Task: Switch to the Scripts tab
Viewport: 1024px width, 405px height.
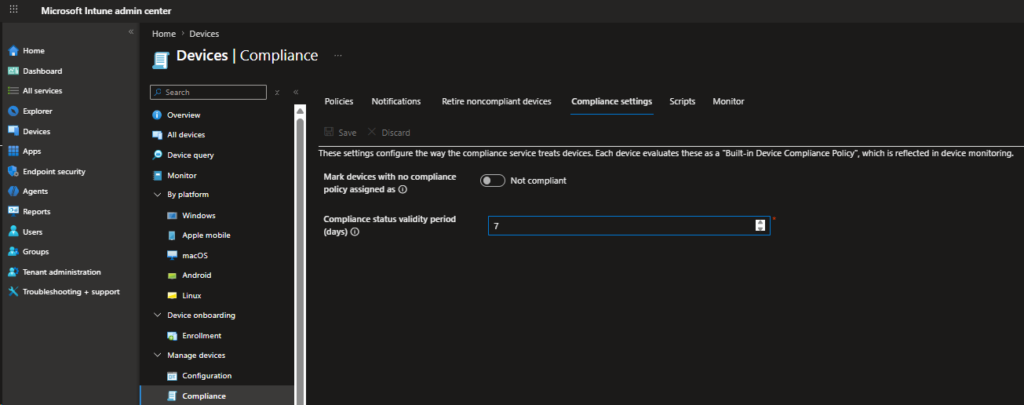Action: [x=682, y=102]
